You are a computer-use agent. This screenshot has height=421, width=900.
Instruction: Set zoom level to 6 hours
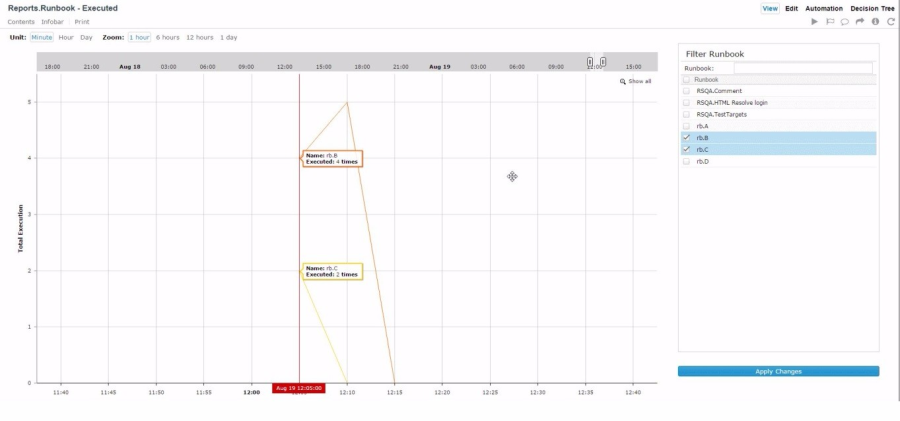167,37
